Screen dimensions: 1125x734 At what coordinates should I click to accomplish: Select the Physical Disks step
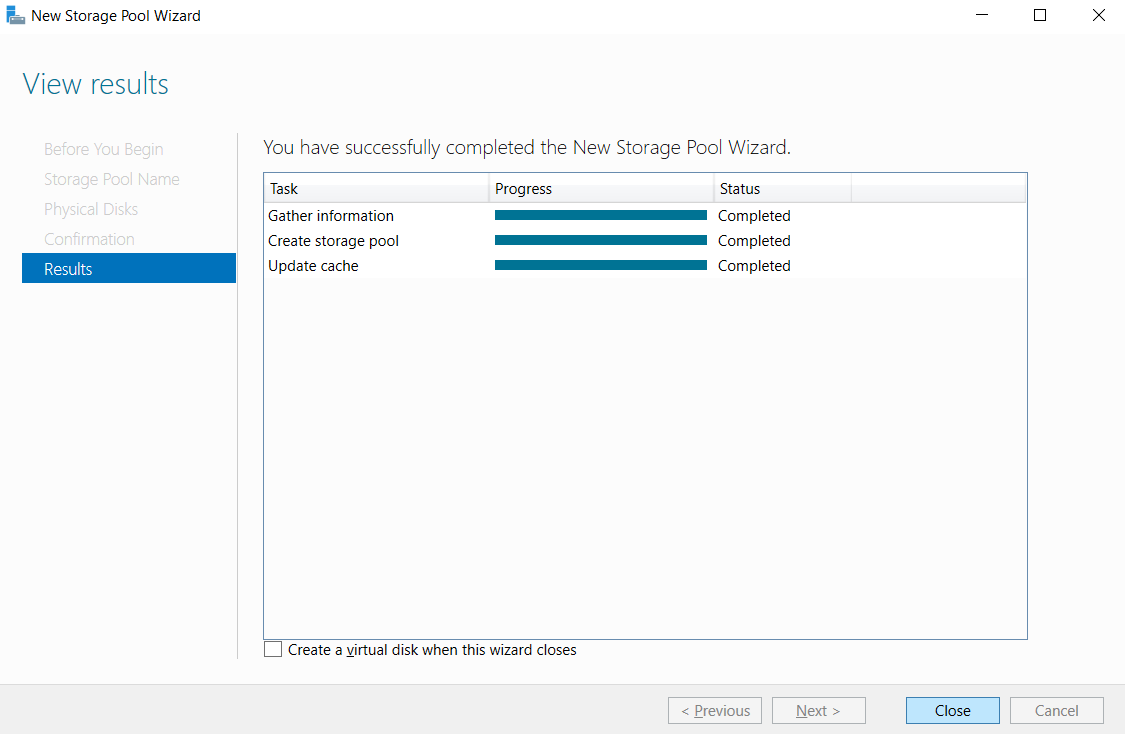91,210
